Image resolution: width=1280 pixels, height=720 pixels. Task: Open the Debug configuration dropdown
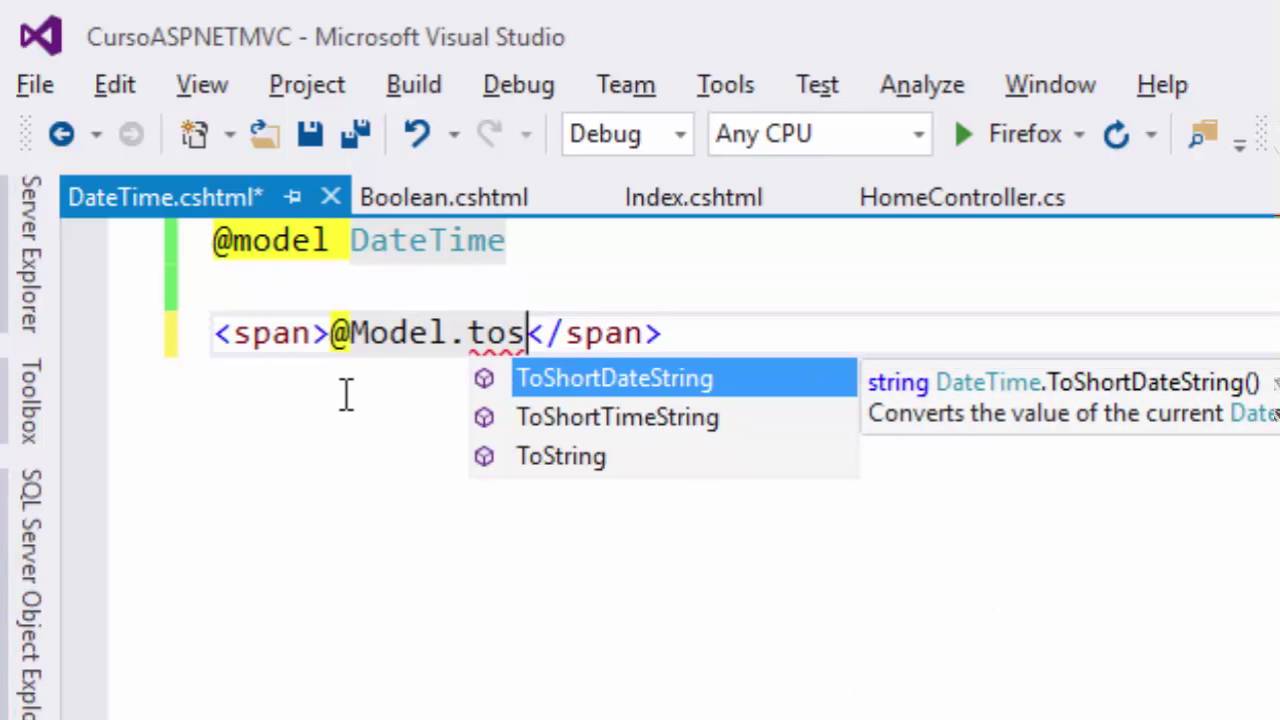coord(627,134)
